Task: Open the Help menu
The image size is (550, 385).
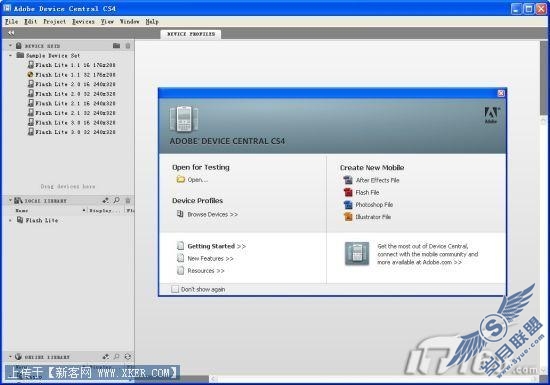Action: (152, 21)
